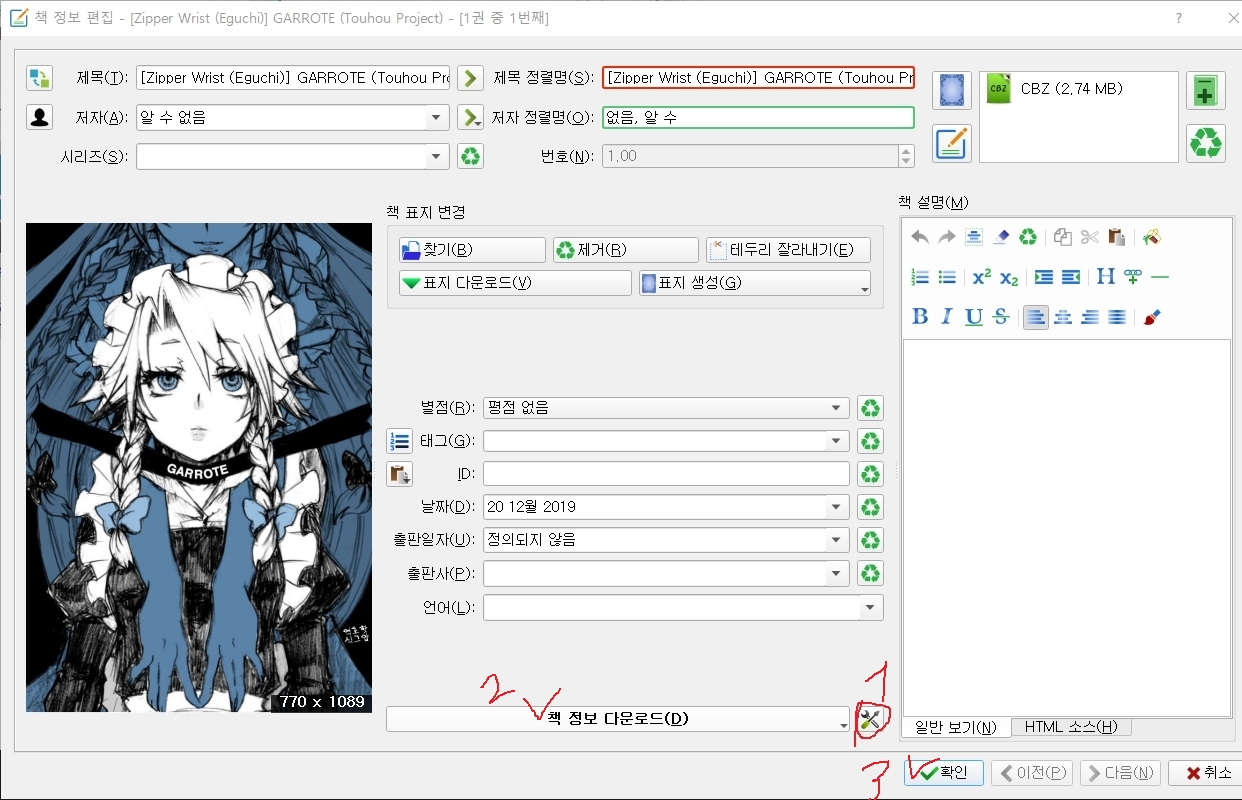Expand the series dropdown list
Image resolution: width=1242 pixels, height=800 pixels.
click(x=436, y=157)
